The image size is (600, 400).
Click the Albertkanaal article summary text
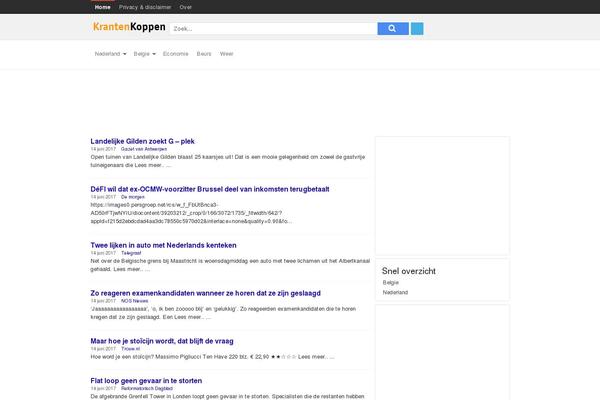(230, 265)
